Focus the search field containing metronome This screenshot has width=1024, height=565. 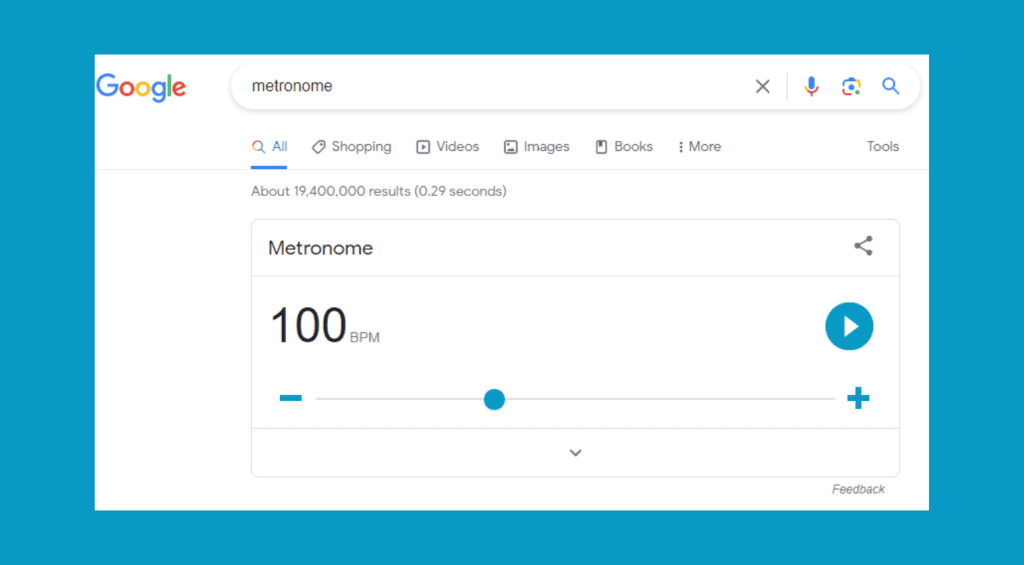pyautogui.click(x=490, y=87)
